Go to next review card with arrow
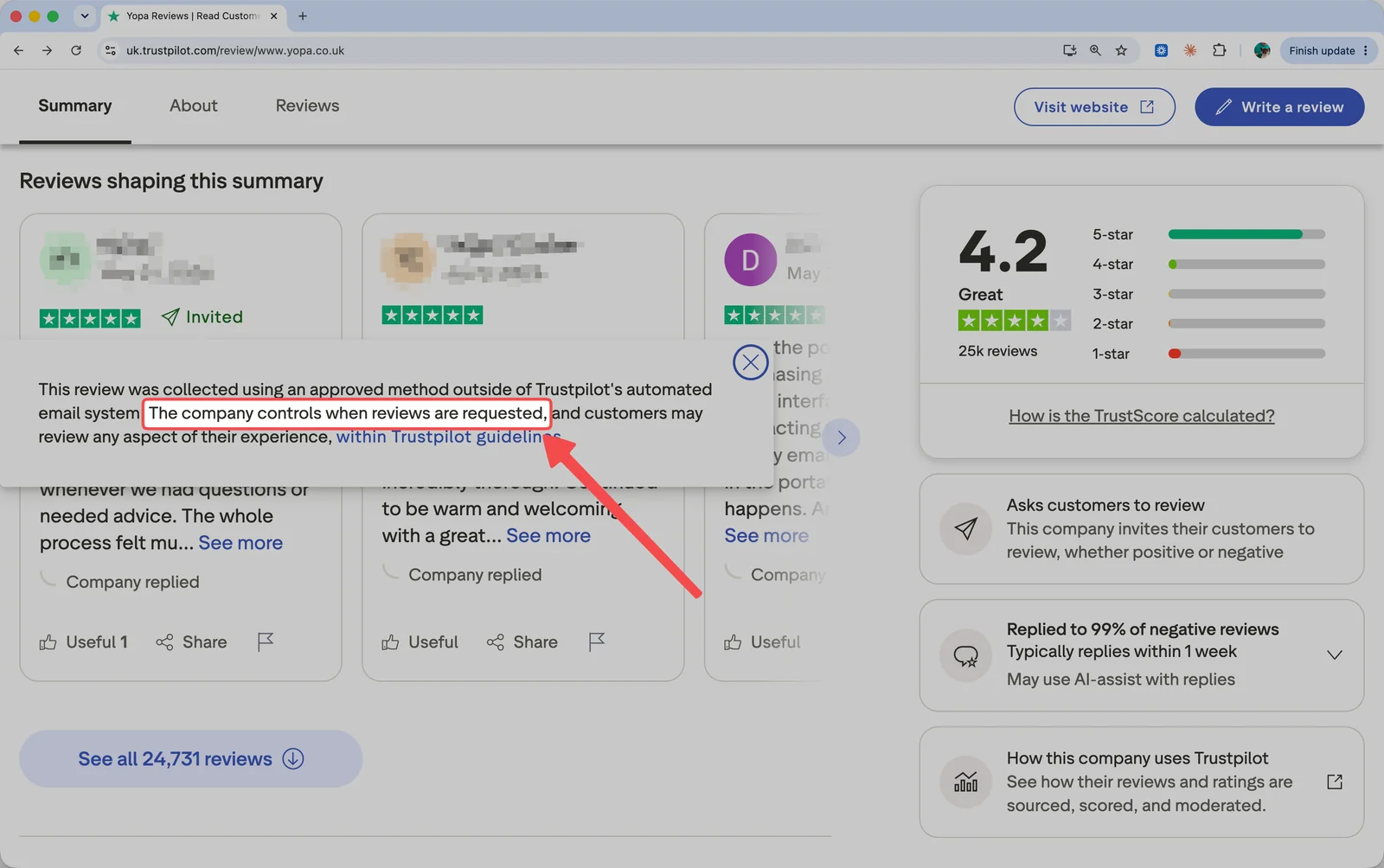The image size is (1384, 868). (842, 437)
